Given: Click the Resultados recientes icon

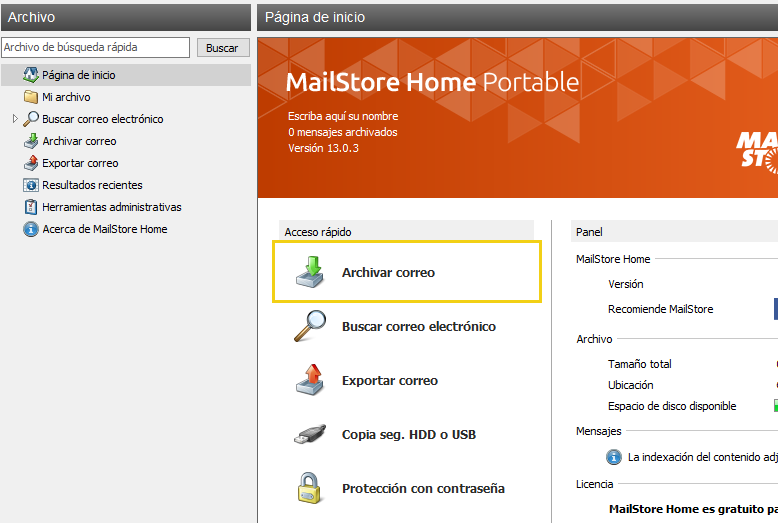Looking at the screenshot, I should point(31,185).
